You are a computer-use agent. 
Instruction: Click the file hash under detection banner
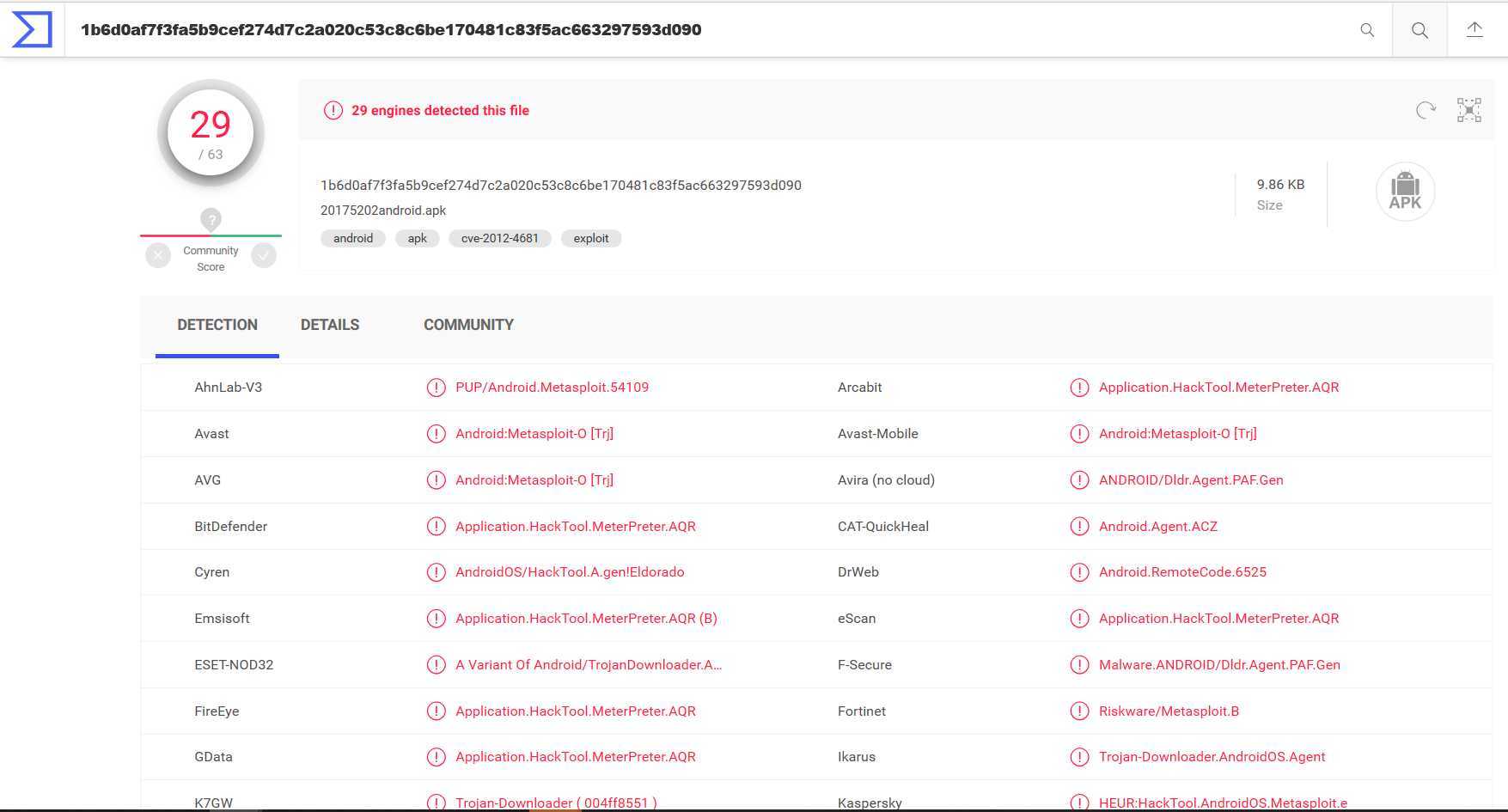[x=561, y=186]
